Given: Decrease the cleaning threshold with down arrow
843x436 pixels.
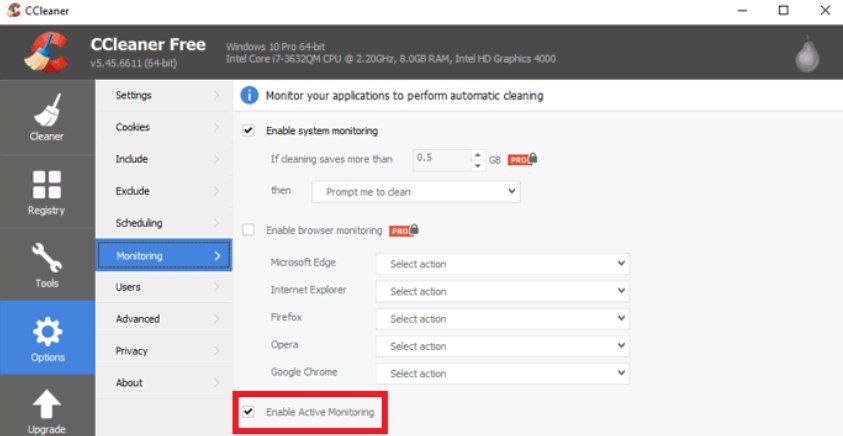Looking at the screenshot, I should (478, 166).
